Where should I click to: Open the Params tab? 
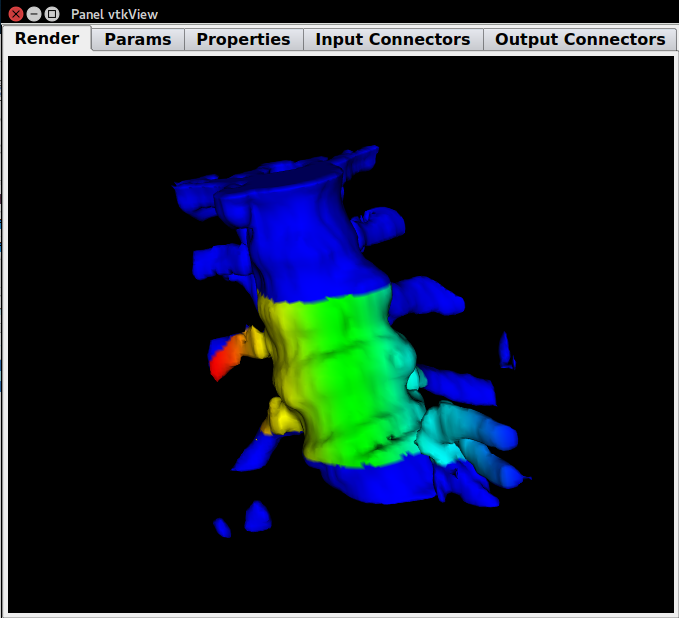point(138,39)
